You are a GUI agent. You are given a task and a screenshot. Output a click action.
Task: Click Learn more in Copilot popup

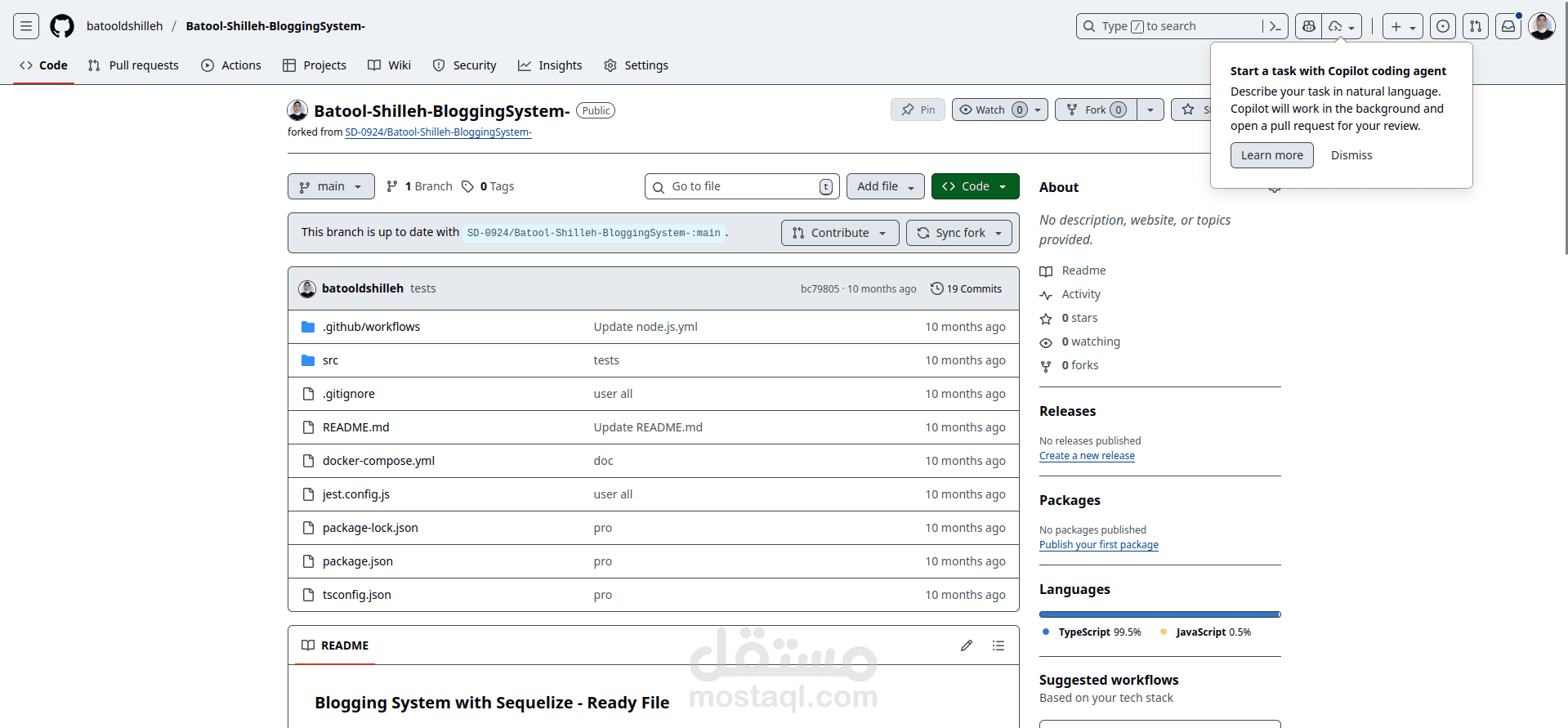pyautogui.click(x=1272, y=155)
